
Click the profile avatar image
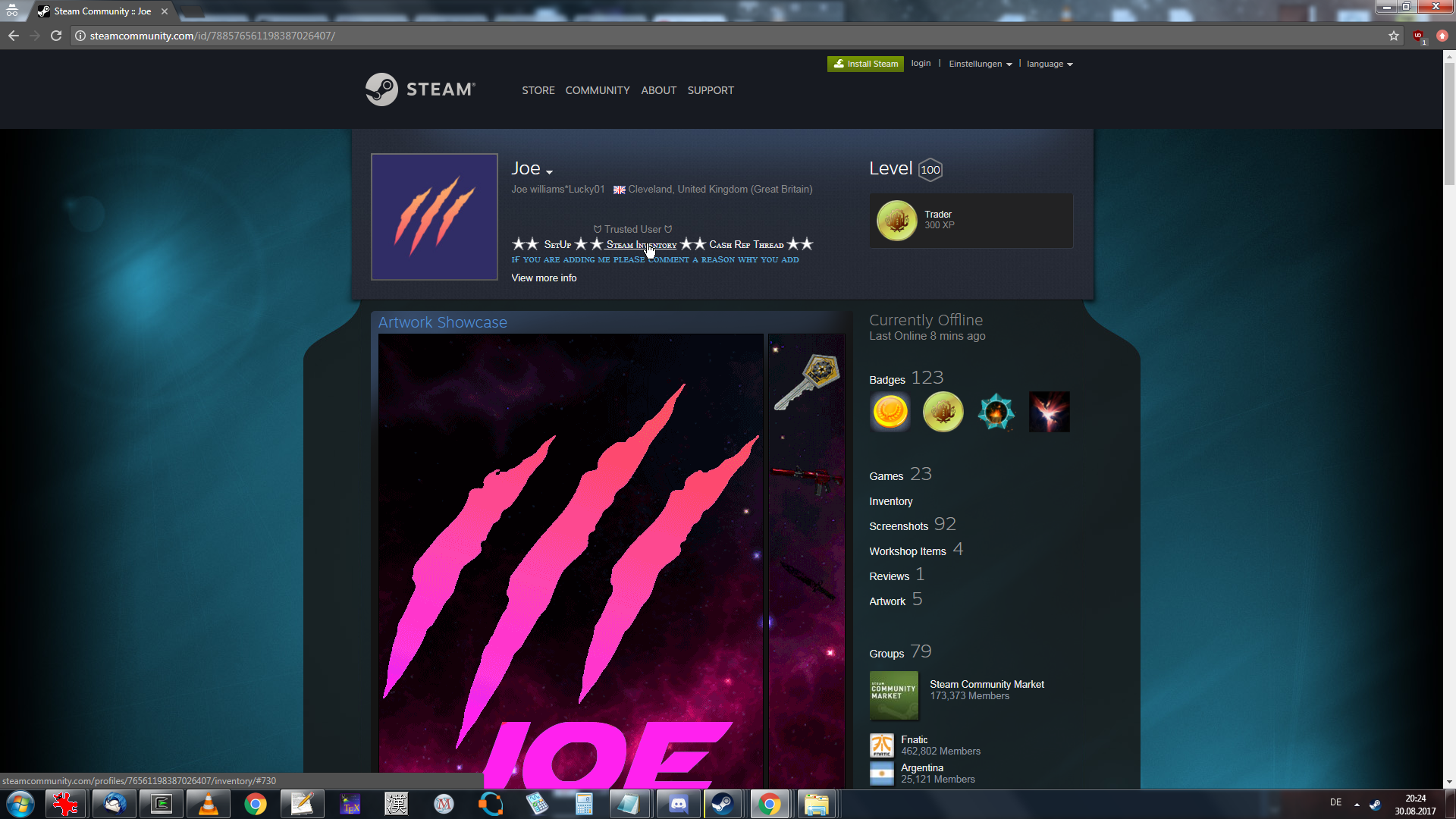tap(434, 217)
